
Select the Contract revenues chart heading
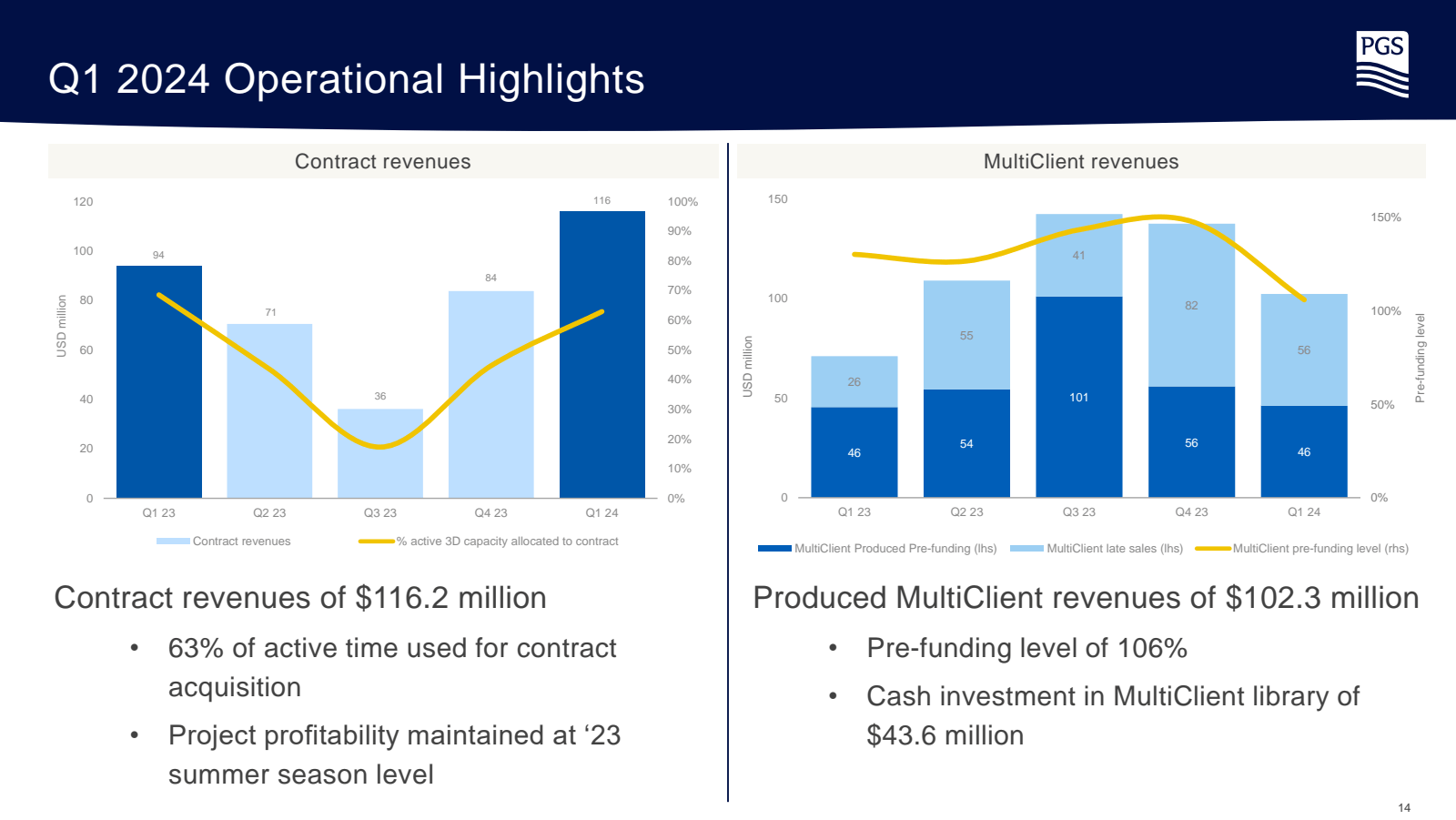tap(383, 161)
